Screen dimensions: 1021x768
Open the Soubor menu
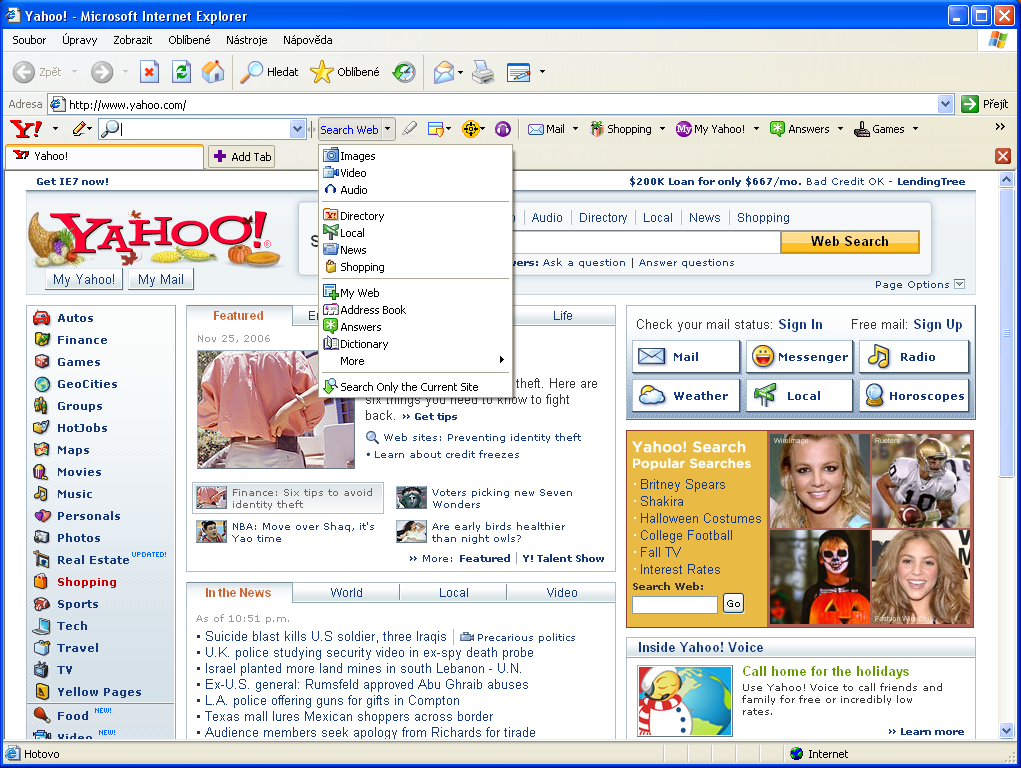[29, 40]
